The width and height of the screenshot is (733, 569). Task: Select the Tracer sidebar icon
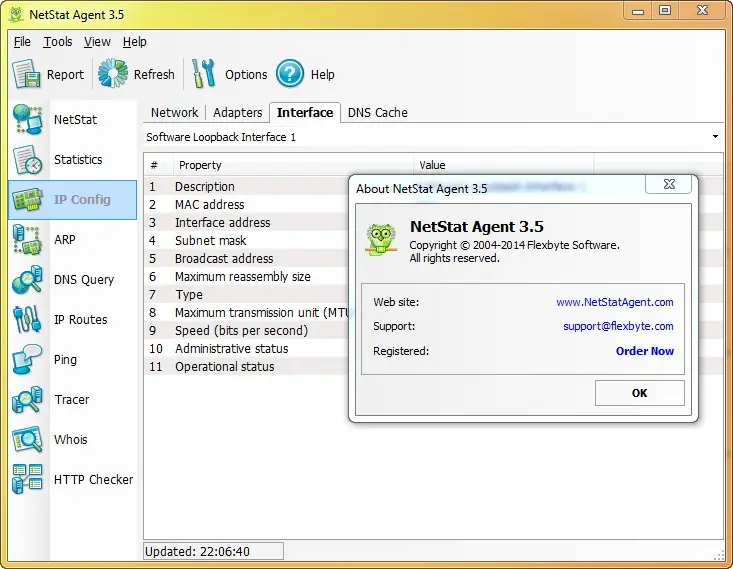pos(27,400)
